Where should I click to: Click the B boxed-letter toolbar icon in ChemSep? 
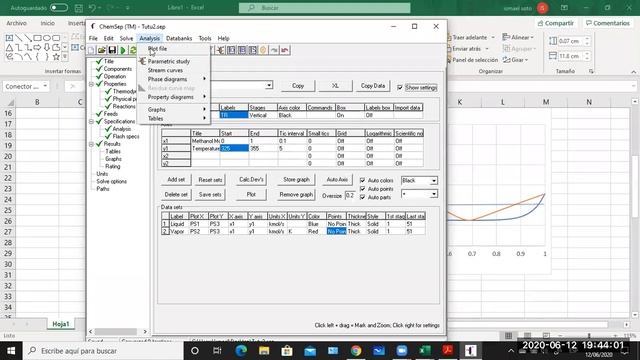pyautogui.click(x=242, y=50)
